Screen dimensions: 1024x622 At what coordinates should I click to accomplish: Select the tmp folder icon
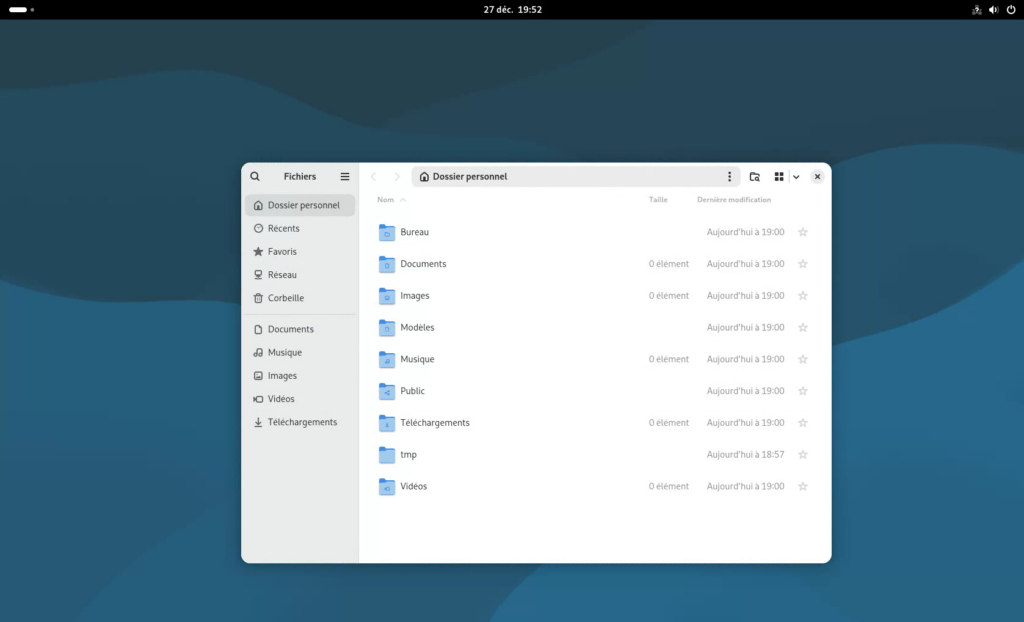click(387, 455)
